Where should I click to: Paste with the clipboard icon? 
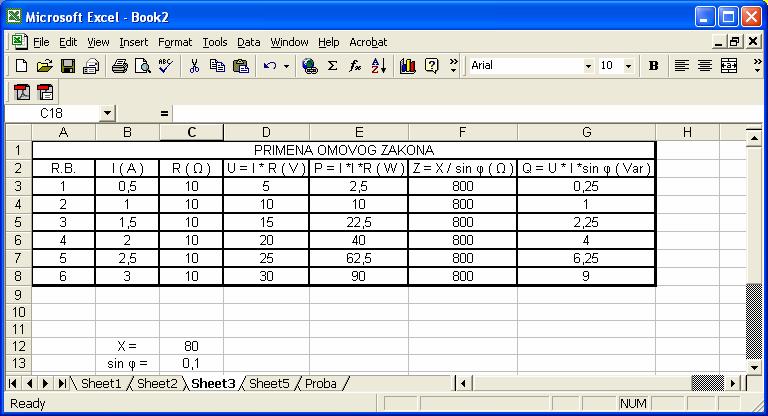pyautogui.click(x=240, y=66)
